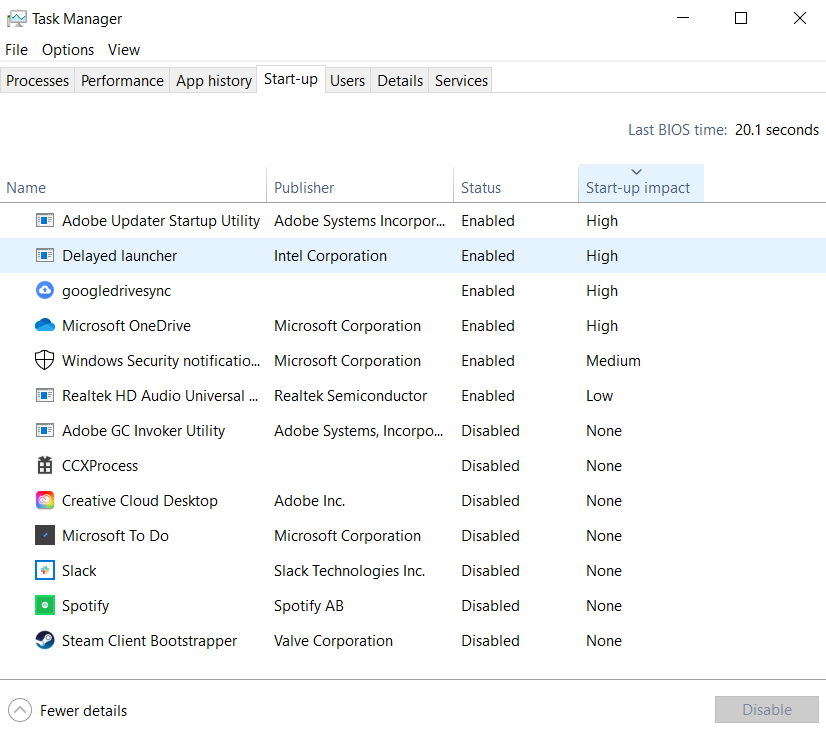Collapse view with Fewer details arrow
Image resolution: width=826 pixels, height=739 pixels.
coord(19,711)
